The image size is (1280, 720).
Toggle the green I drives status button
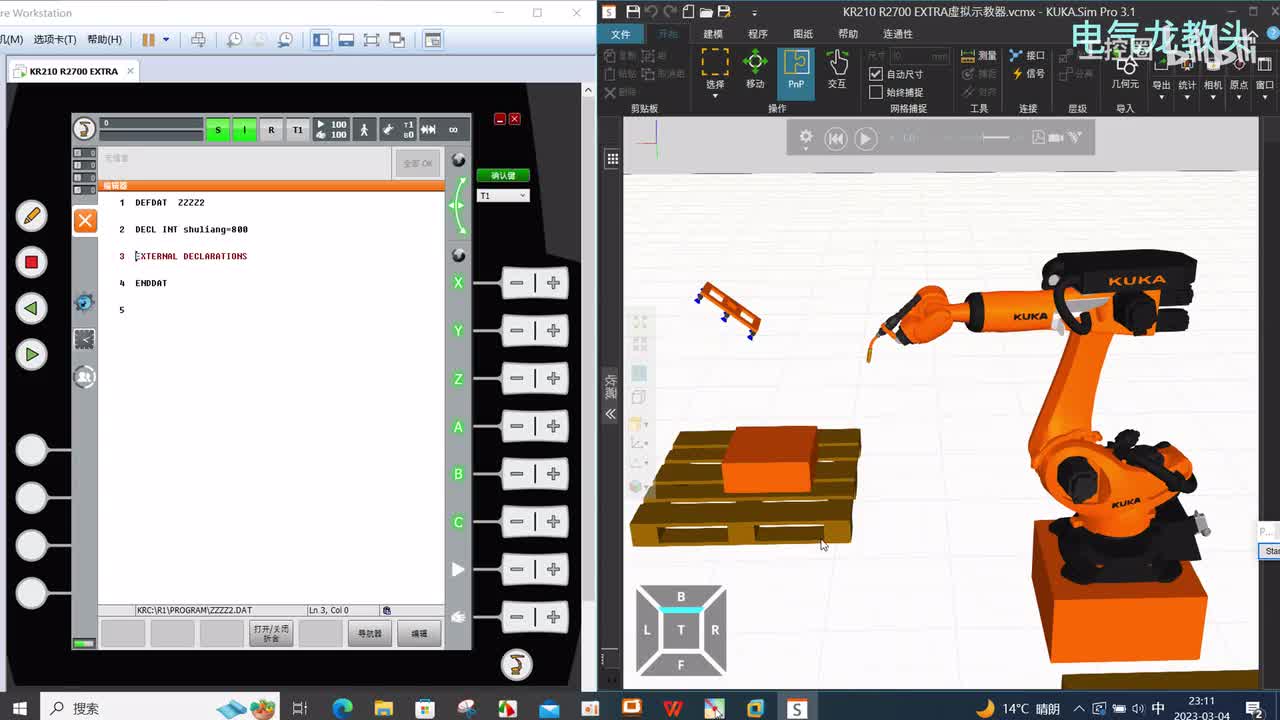click(244, 129)
